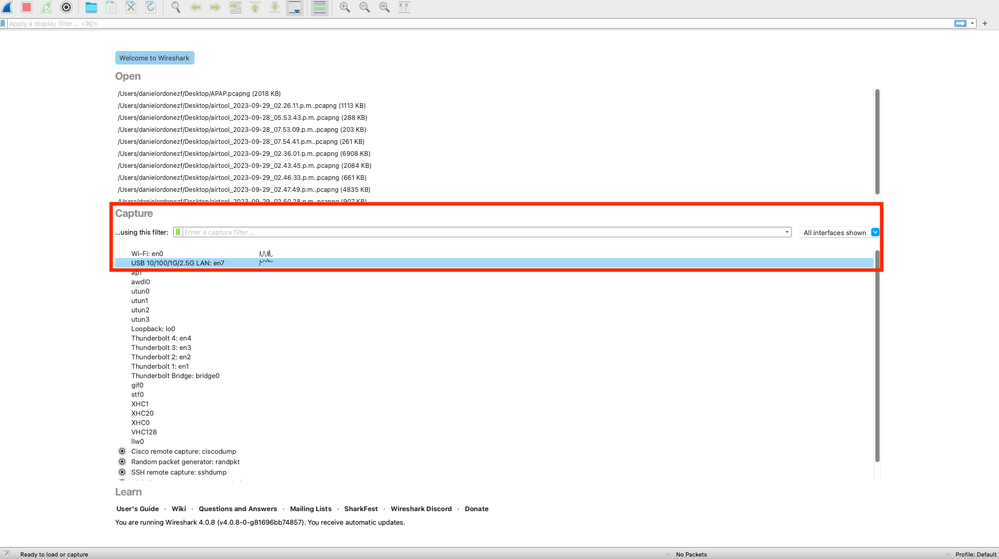Jump to the first packet with up arrow icon
This screenshot has width=999, height=559.
(255, 8)
